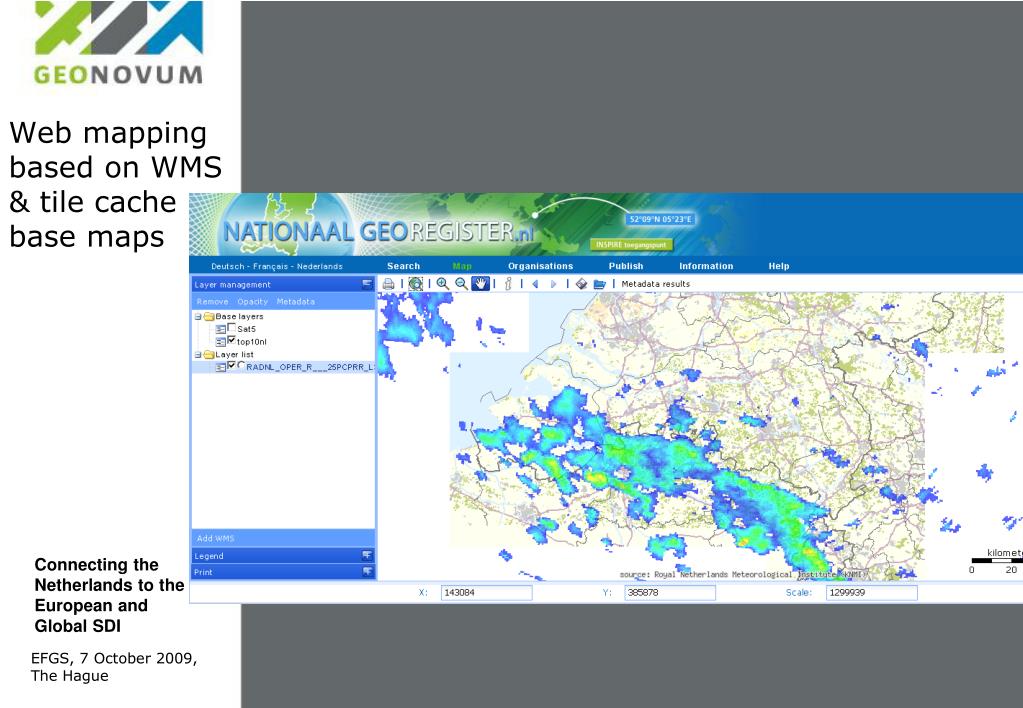This screenshot has height=708, width=1023.
Task: Click the Layer management panel title
Action: click(x=232, y=285)
